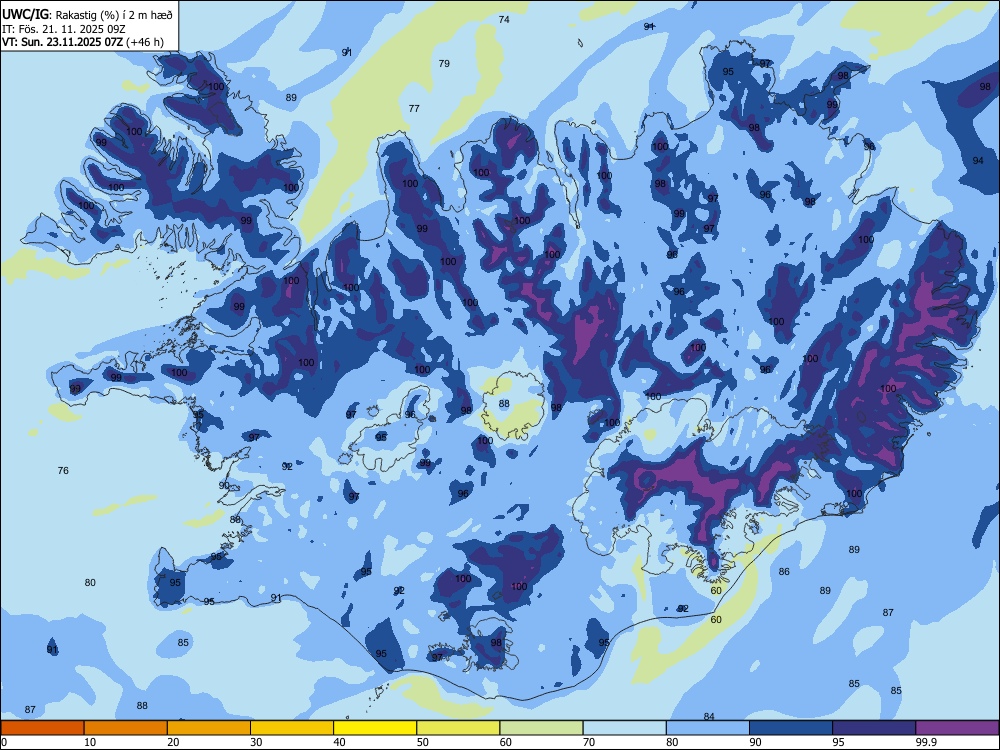Click the "74" humidity value on map
The image size is (1000, 750).
click(x=504, y=20)
